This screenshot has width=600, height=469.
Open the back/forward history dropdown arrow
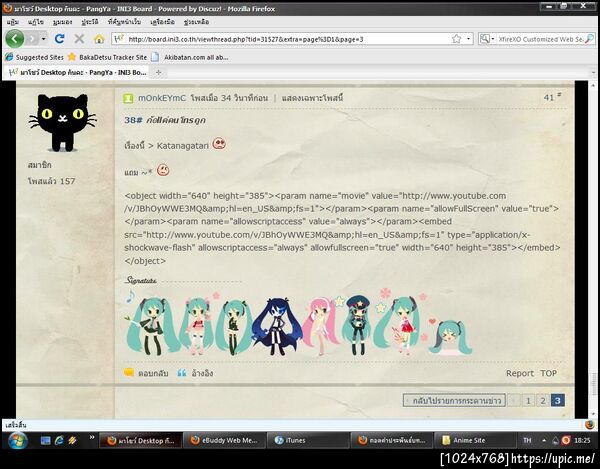(x=43, y=39)
